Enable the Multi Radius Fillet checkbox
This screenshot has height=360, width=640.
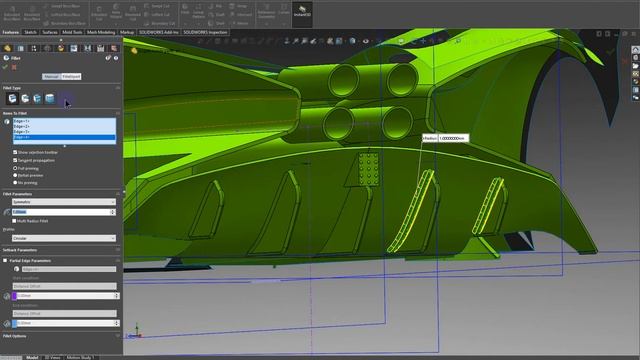pyautogui.click(x=14, y=221)
